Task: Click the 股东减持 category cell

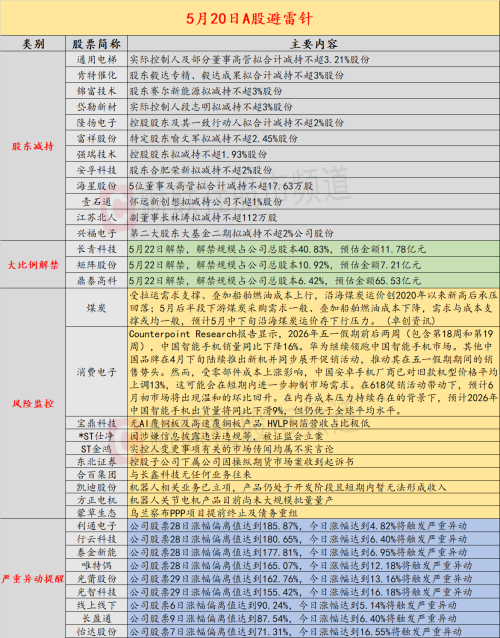Action: (33, 146)
